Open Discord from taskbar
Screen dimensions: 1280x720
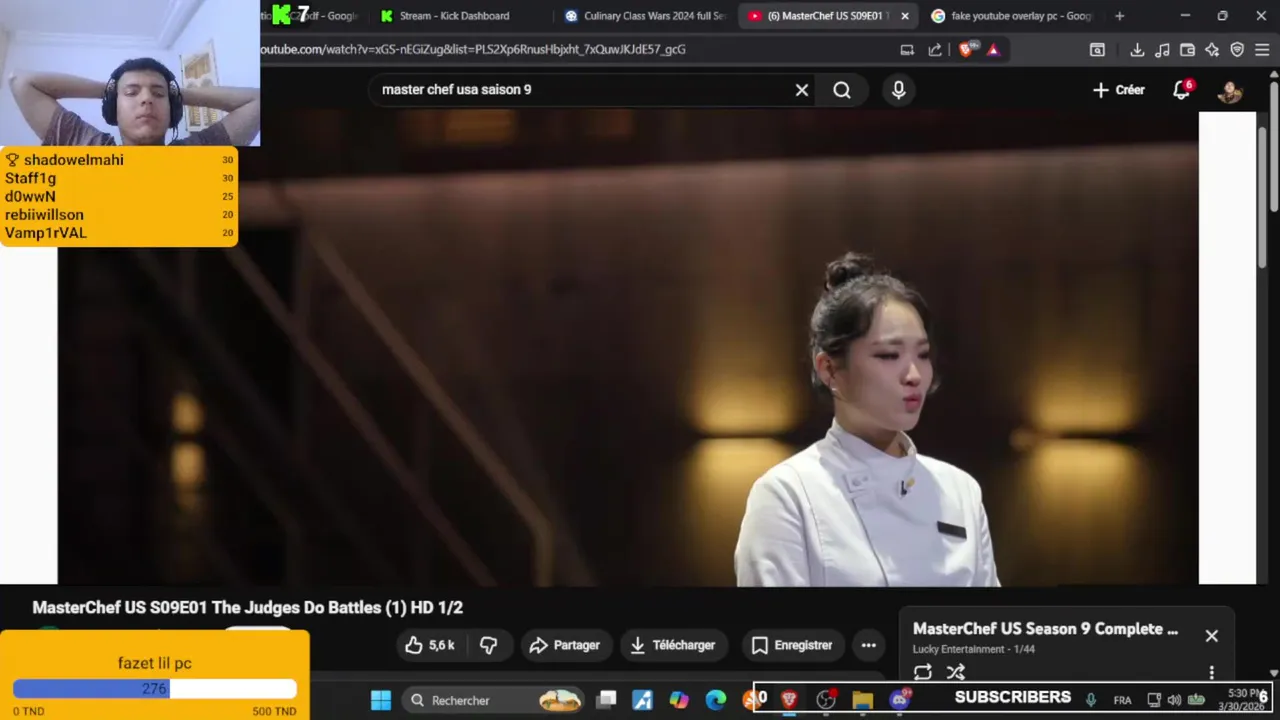[899, 700]
